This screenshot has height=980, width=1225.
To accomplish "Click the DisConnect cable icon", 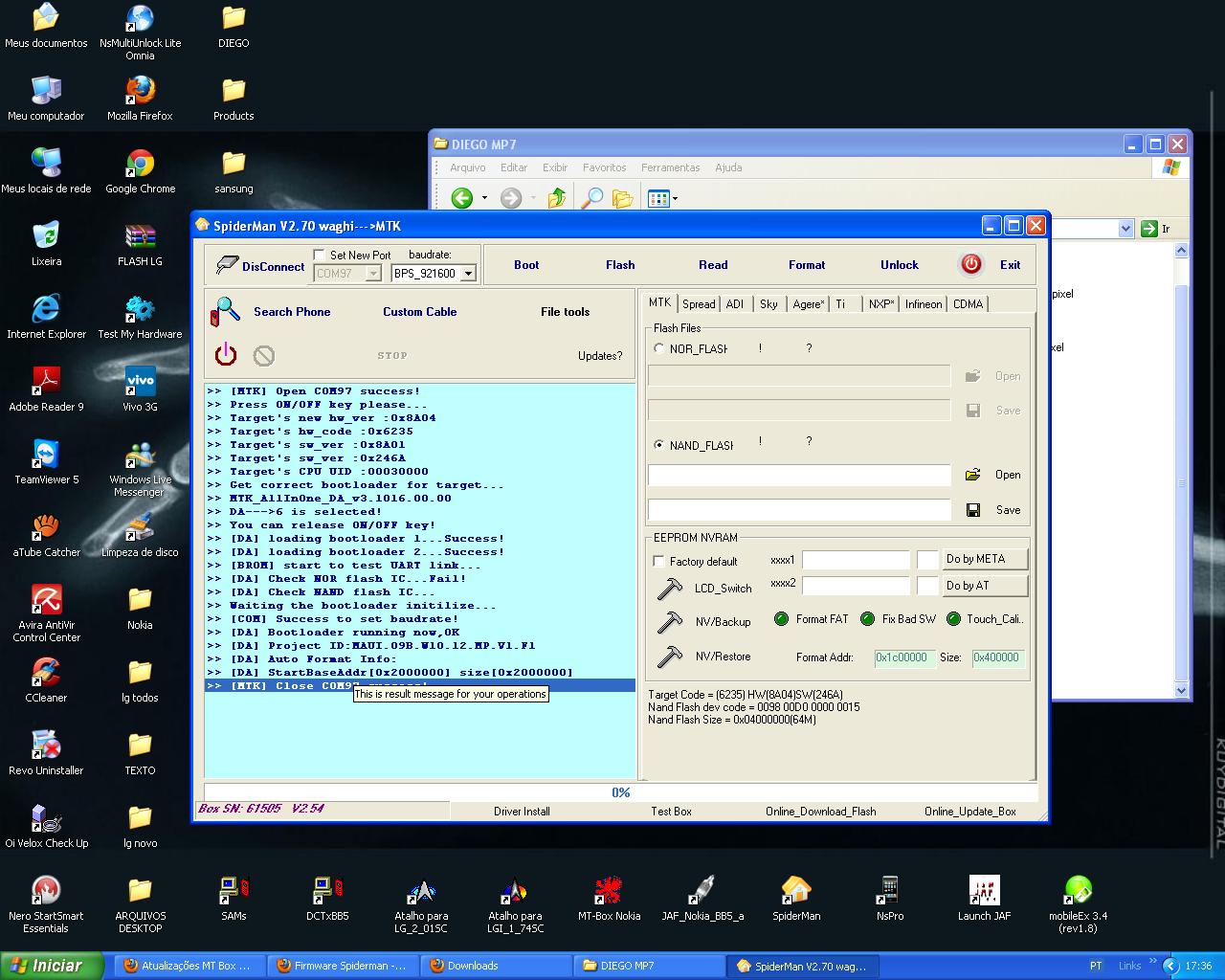I will [x=226, y=265].
